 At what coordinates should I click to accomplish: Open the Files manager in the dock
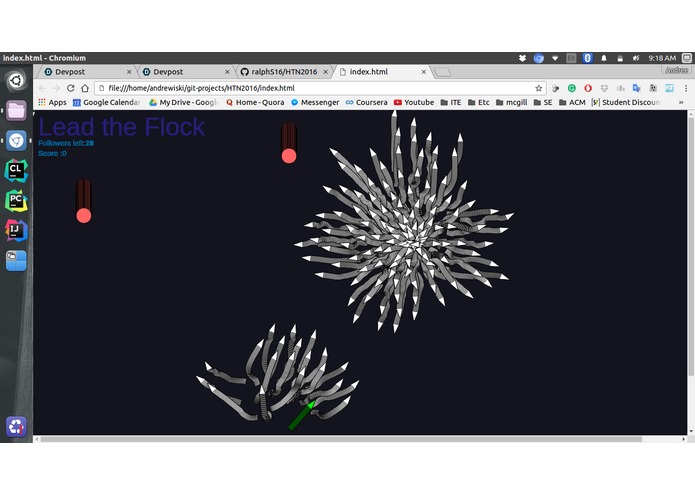[x=16, y=110]
